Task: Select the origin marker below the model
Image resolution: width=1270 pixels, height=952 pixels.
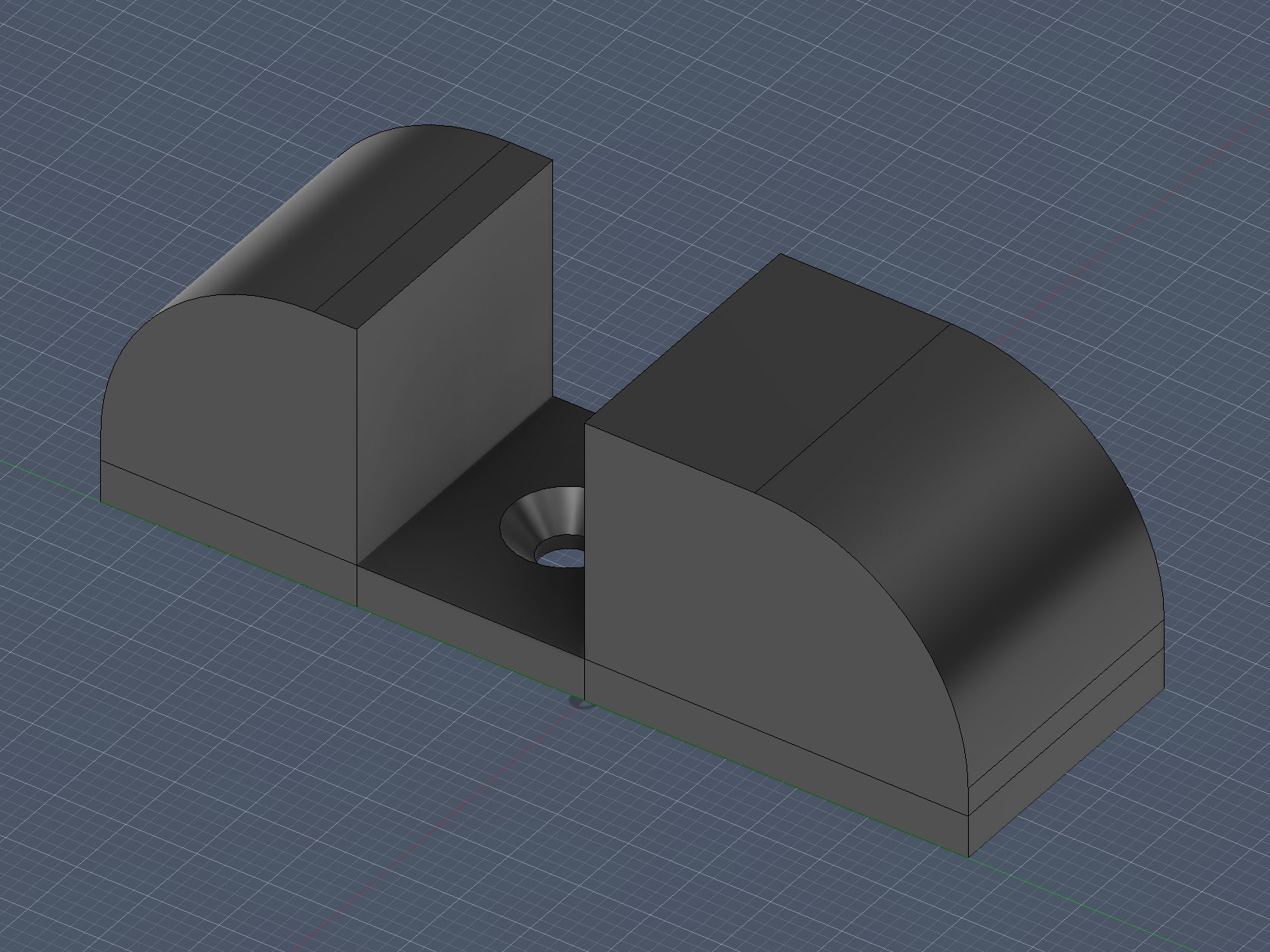Action: [583, 703]
